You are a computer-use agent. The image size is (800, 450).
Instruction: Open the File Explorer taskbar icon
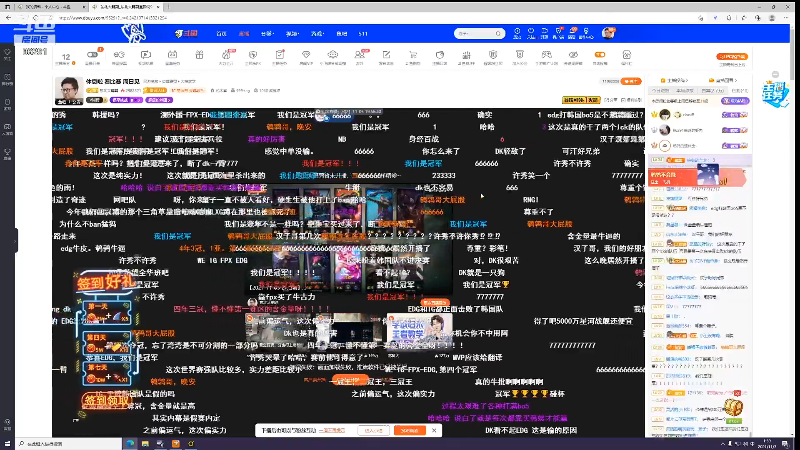point(145,444)
